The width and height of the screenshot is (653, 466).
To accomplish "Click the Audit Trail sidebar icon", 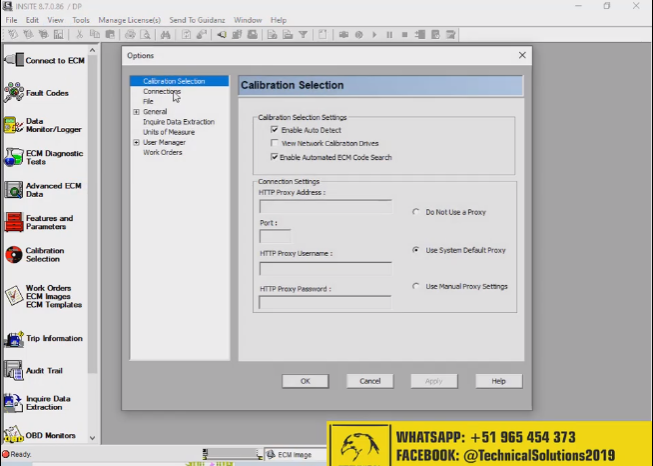I will pos(13,371).
